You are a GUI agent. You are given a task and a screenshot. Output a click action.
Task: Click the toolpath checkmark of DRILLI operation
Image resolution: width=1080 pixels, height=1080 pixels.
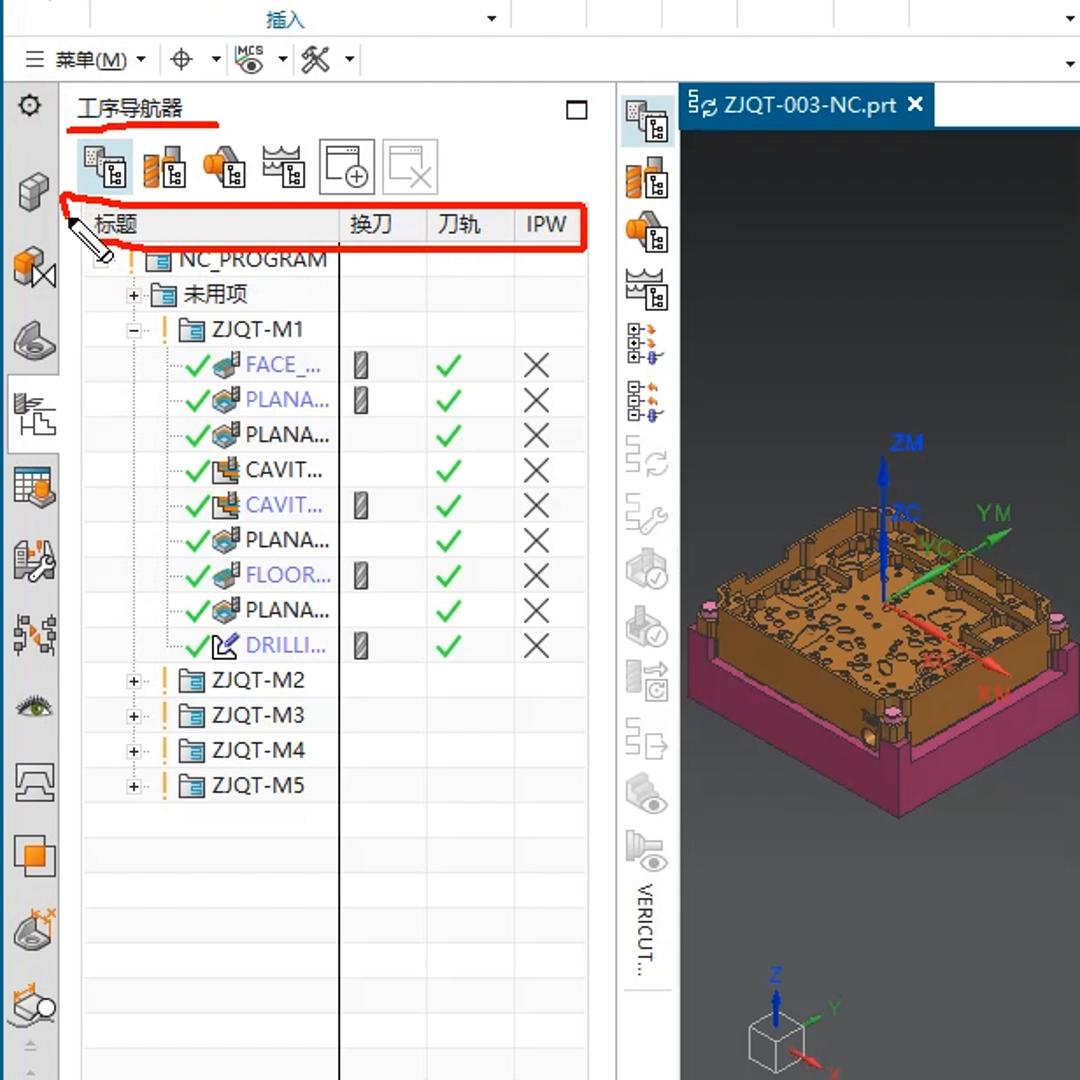(449, 646)
